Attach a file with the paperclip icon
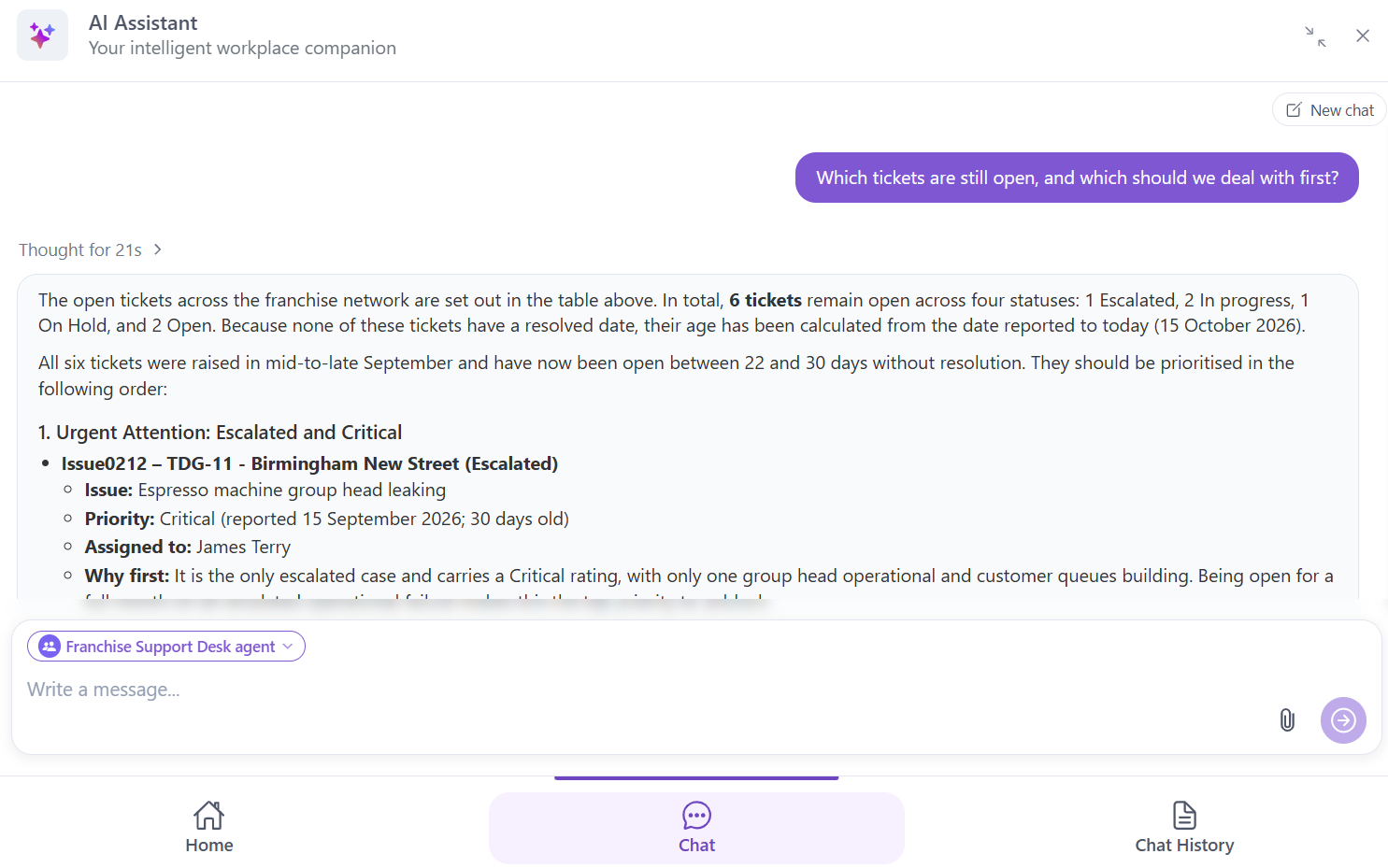This screenshot has width=1388, height=868. point(1287,720)
